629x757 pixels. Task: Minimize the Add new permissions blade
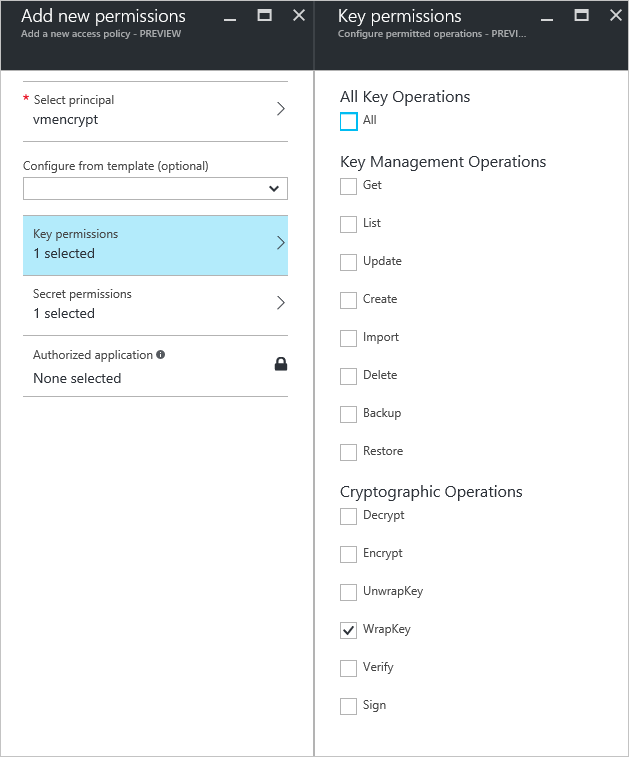coord(229,17)
